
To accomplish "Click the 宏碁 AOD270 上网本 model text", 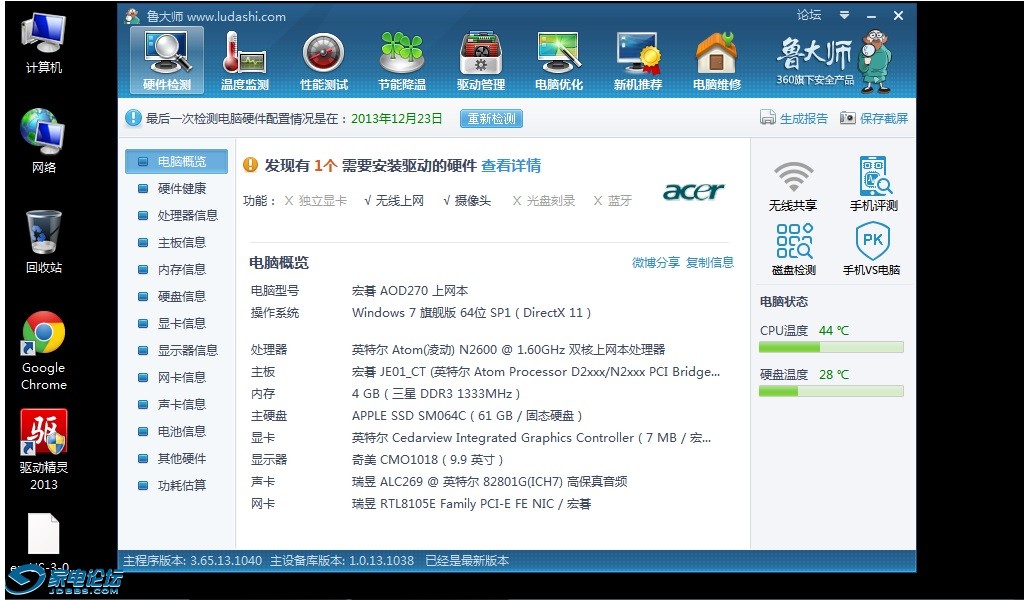I will tap(410, 291).
